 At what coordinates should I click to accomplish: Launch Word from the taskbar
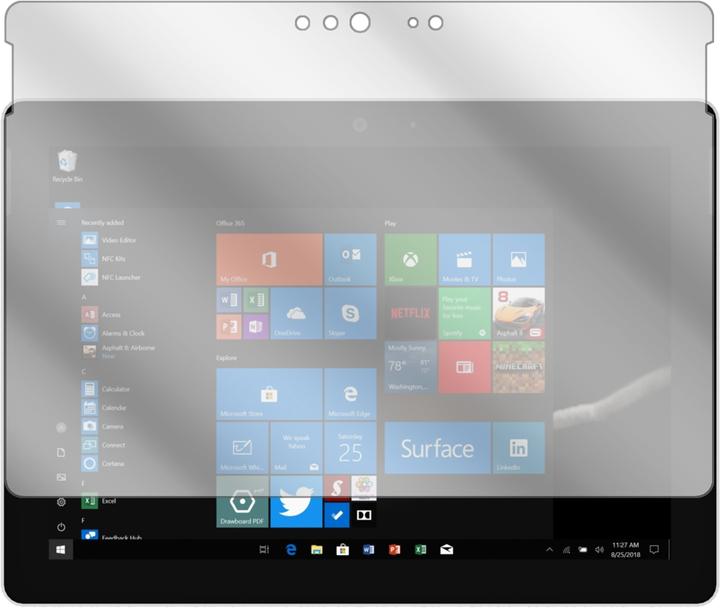pos(368,549)
